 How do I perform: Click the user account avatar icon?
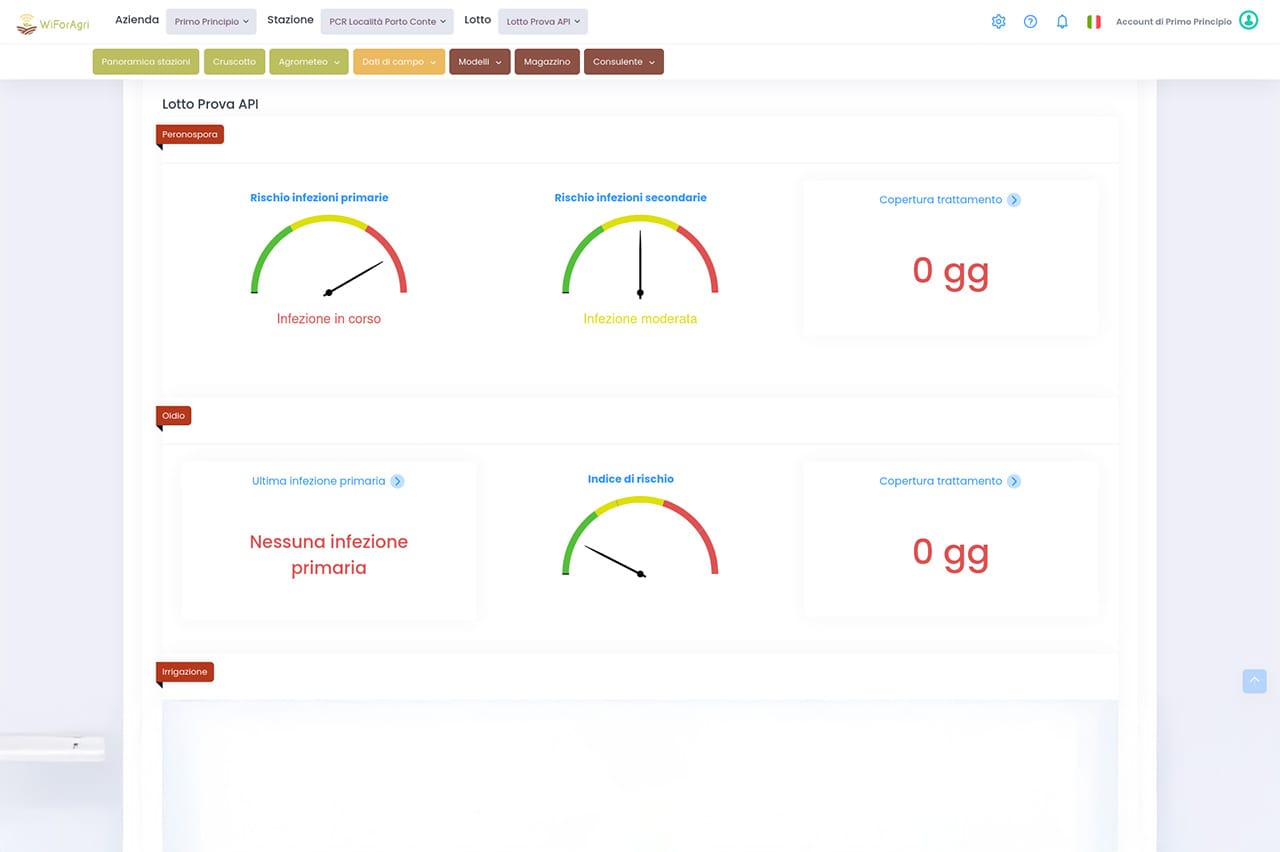(1248, 21)
